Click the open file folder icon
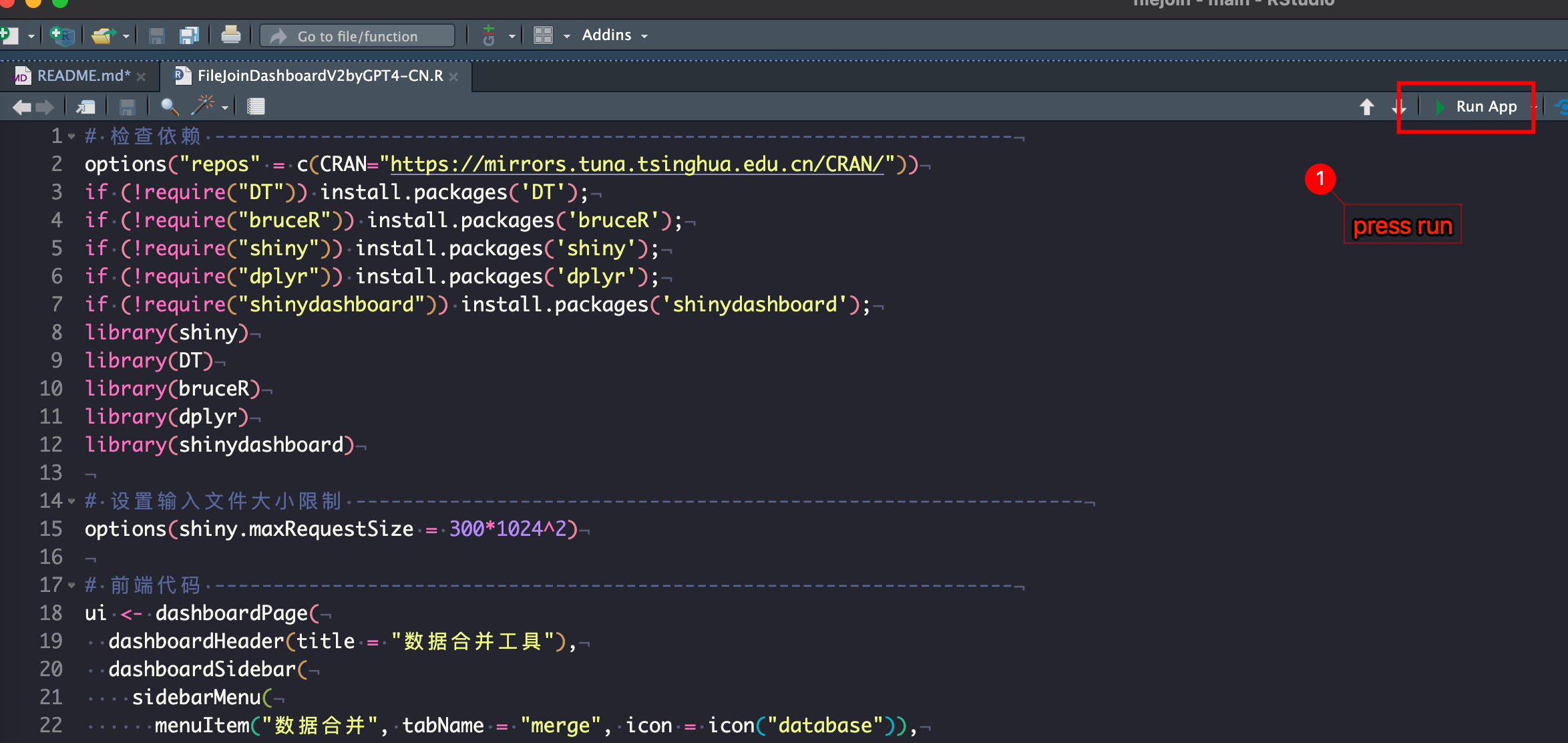1568x743 pixels. 103,35
